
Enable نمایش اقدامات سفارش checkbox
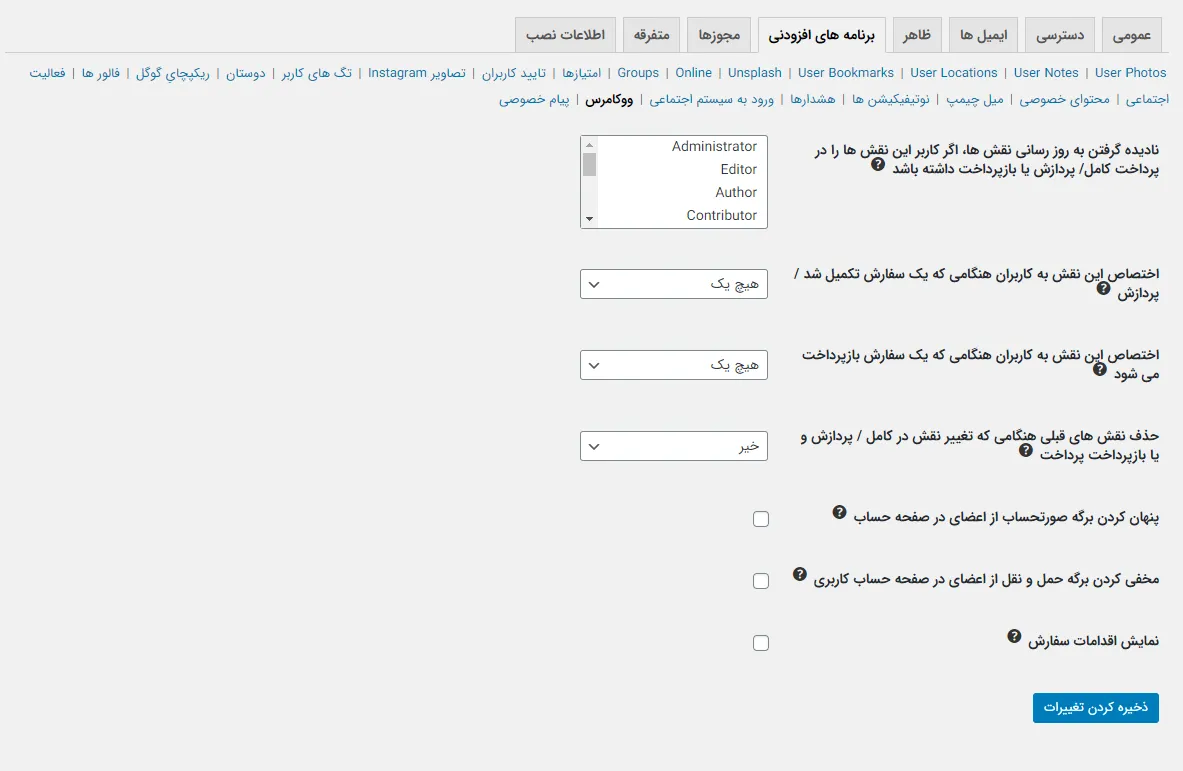pos(760,643)
